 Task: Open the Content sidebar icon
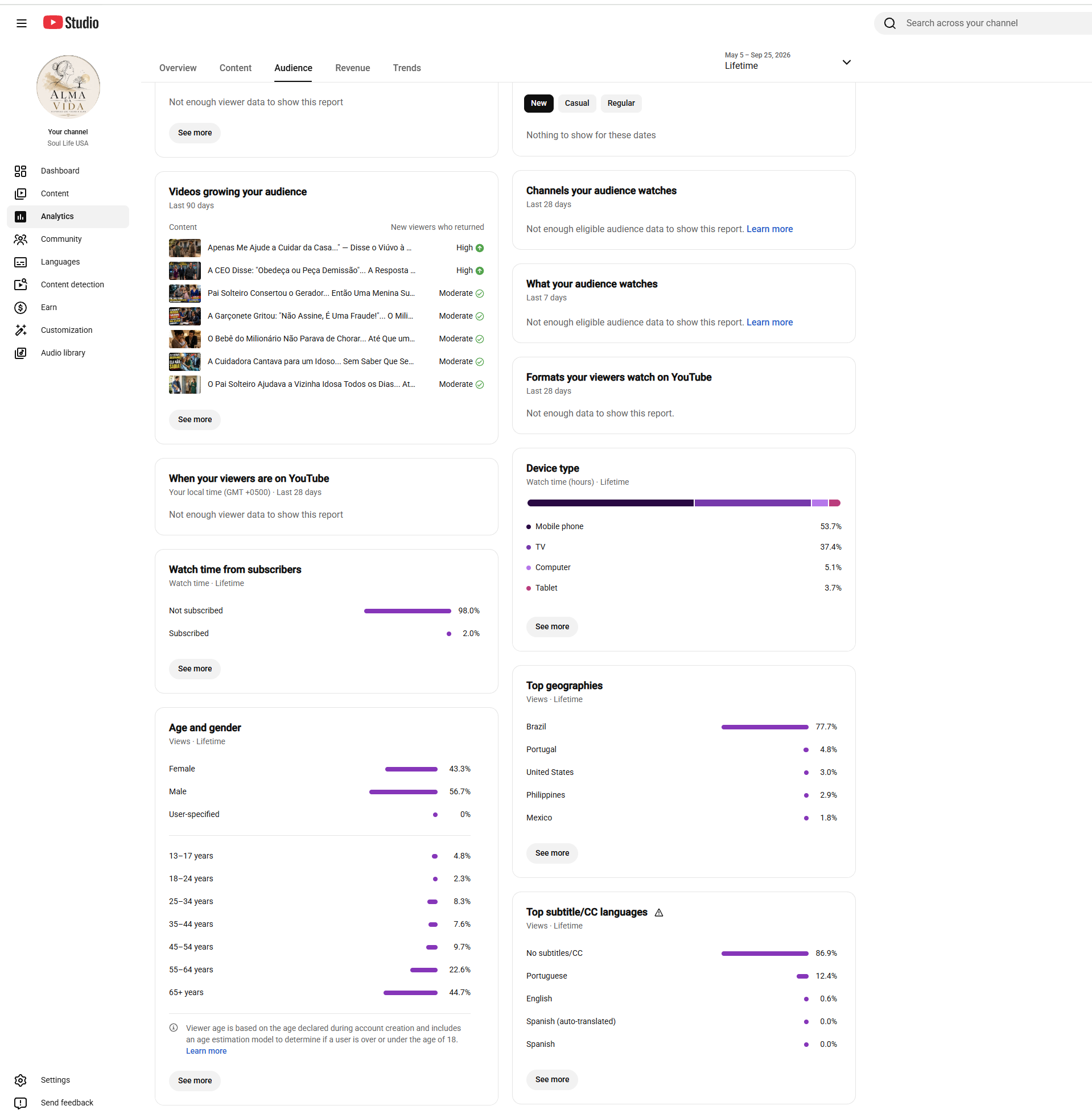point(20,194)
